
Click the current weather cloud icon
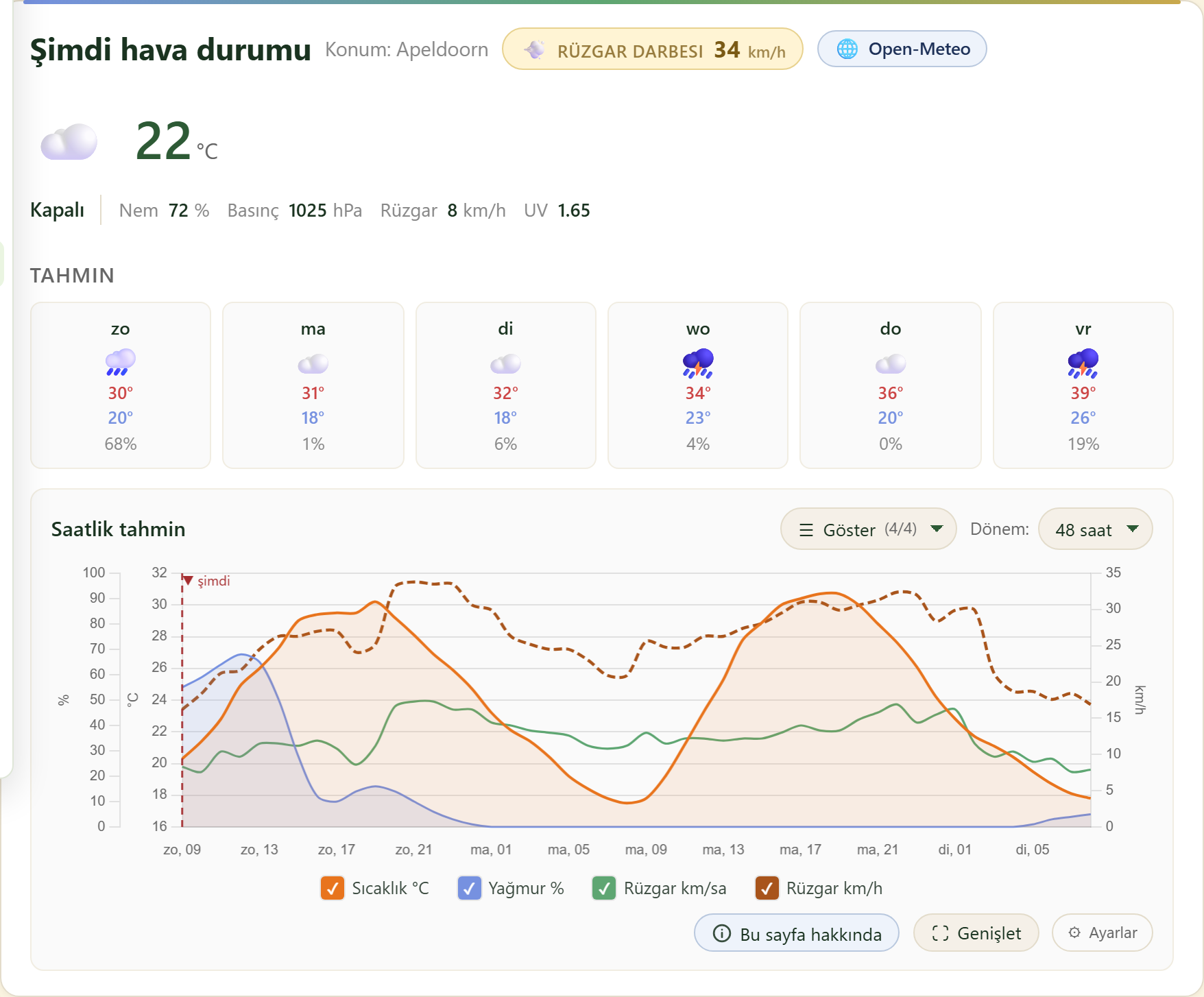click(69, 142)
